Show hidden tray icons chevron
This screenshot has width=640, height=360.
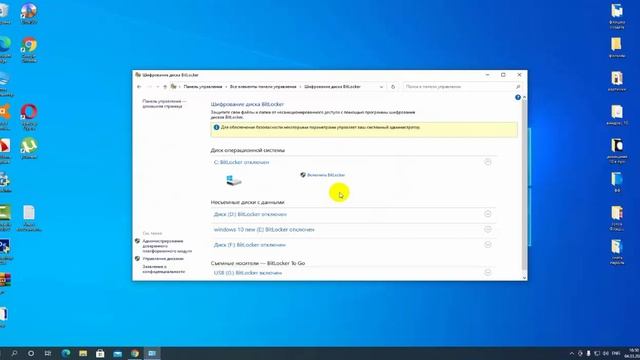(571, 353)
